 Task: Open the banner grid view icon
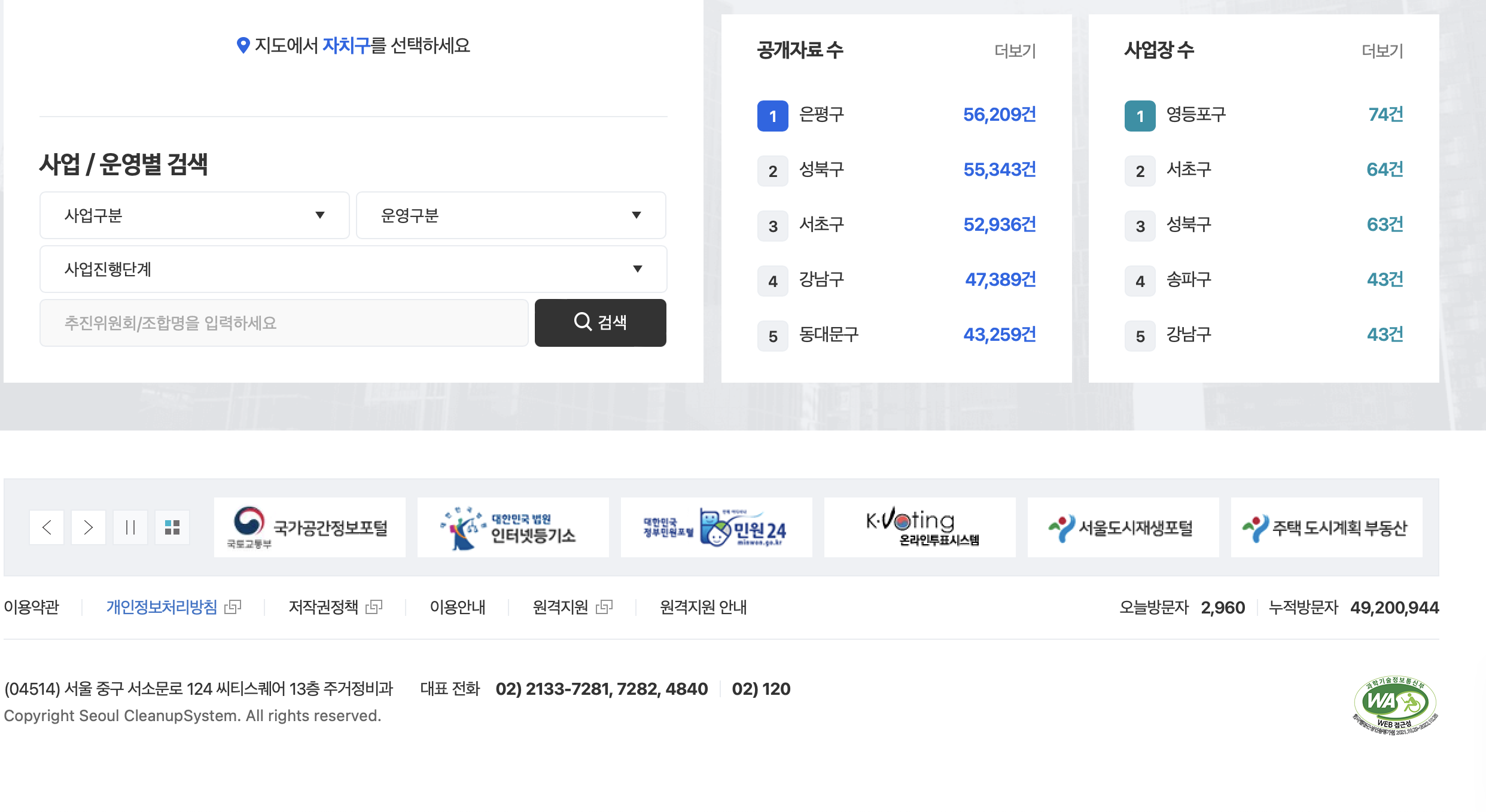[172, 527]
